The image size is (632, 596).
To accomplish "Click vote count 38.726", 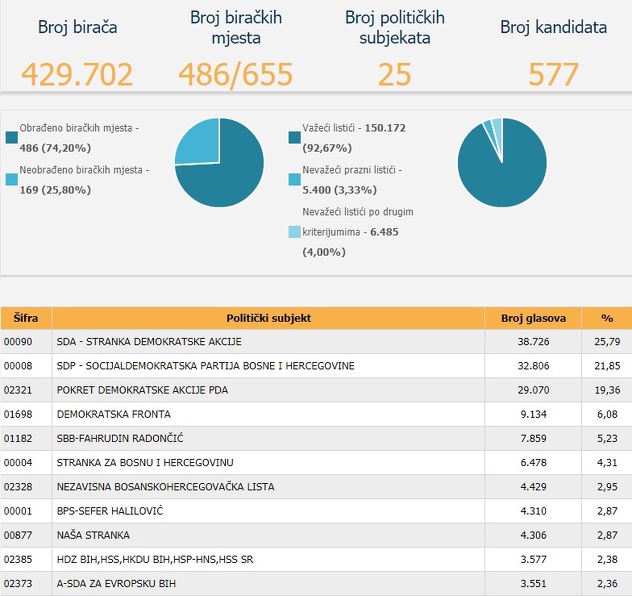I will [x=533, y=342].
